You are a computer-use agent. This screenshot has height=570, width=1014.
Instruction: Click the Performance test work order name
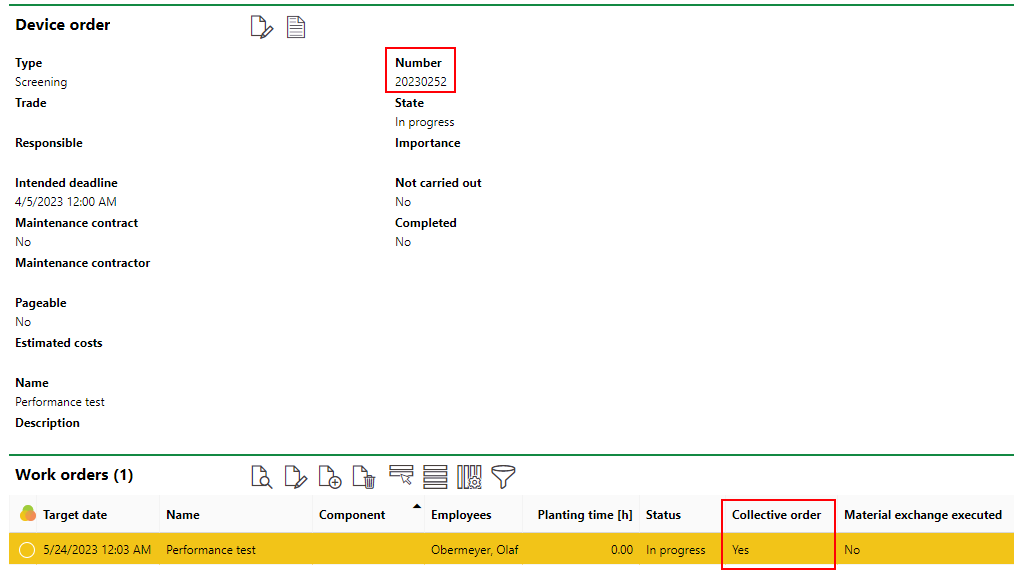pyautogui.click(x=211, y=550)
